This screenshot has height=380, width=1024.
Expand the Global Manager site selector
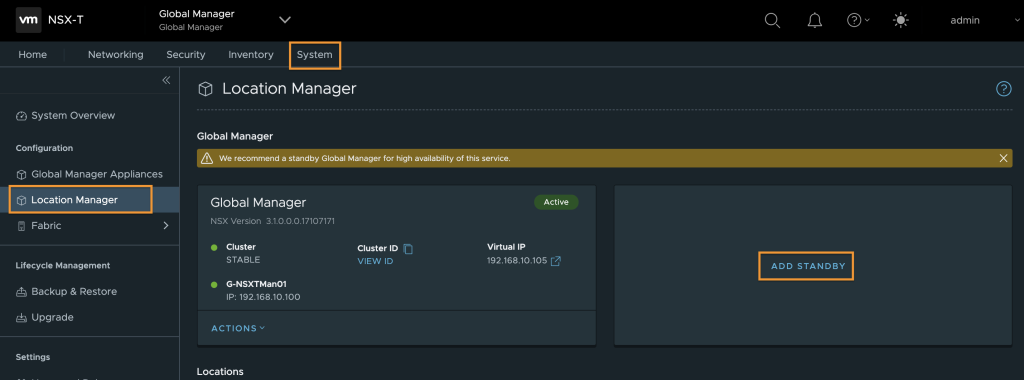[x=285, y=20]
